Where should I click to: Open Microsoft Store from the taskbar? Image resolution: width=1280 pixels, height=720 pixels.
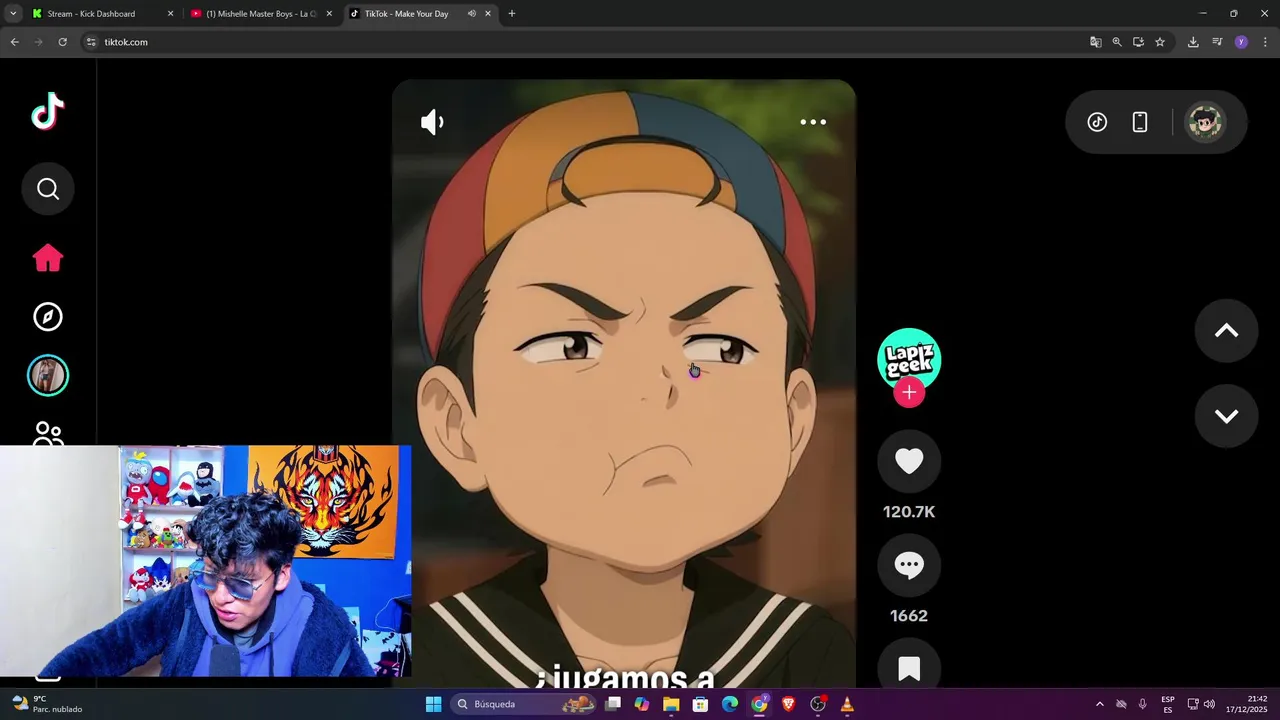tap(700, 704)
